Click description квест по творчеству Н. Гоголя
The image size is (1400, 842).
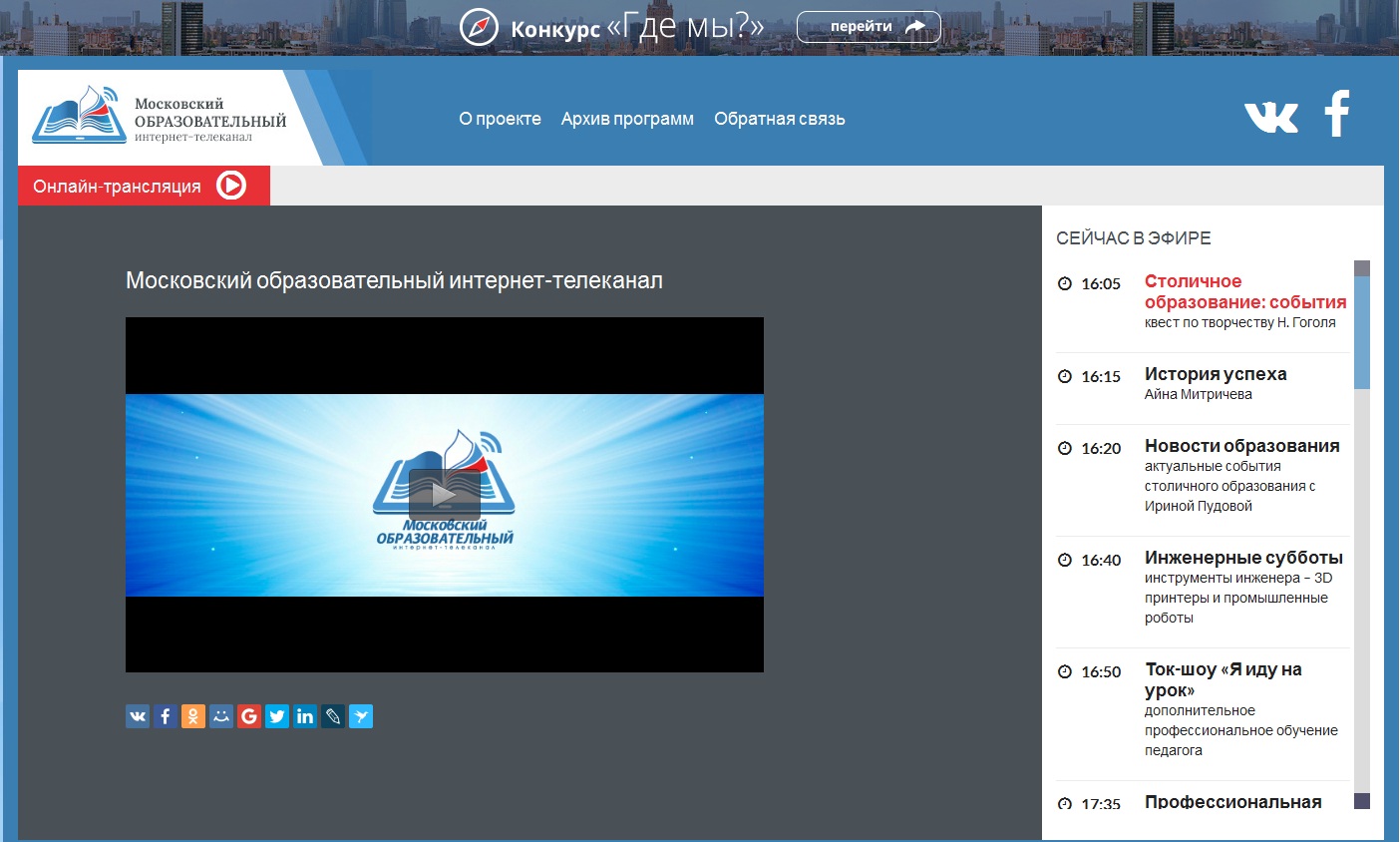1240,322
